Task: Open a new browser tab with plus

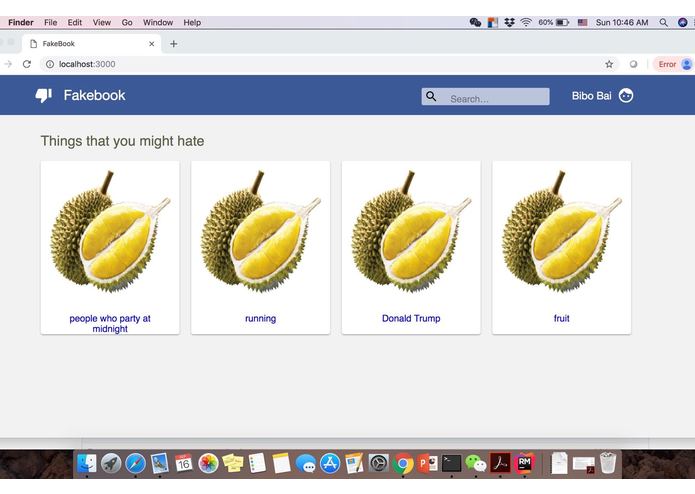Action: [x=174, y=44]
